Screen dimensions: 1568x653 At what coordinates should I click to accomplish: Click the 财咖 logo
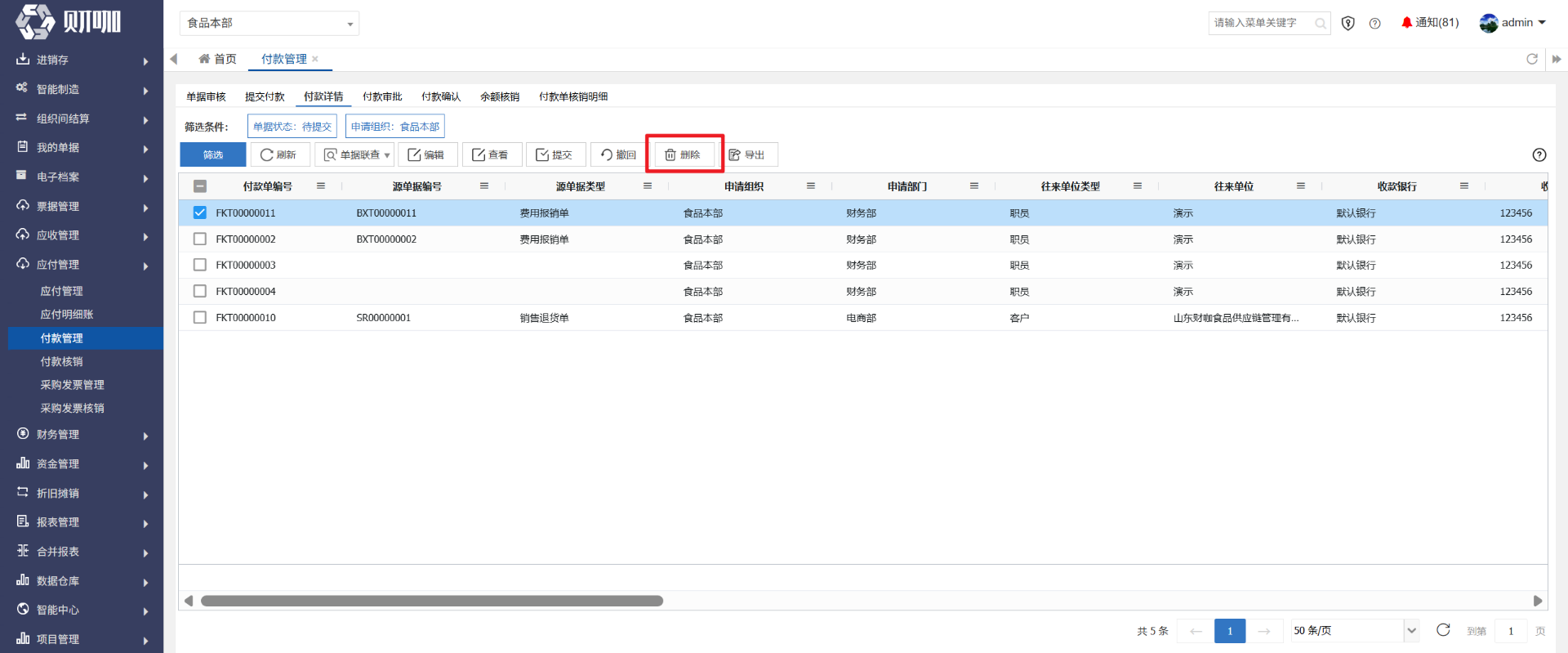pos(69,22)
